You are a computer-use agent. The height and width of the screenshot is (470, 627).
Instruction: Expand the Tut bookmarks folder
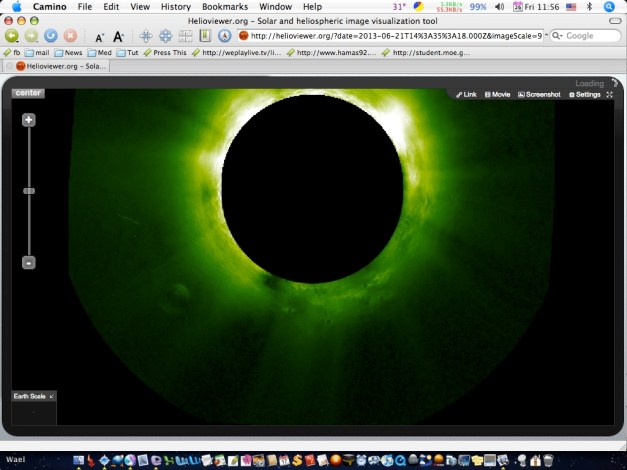pos(128,53)
